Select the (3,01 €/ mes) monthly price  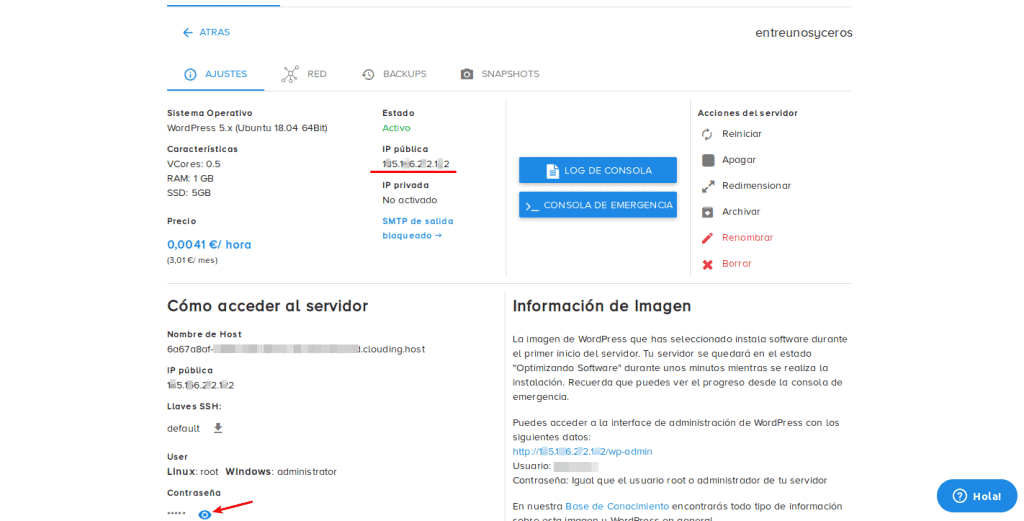point(193,260)
